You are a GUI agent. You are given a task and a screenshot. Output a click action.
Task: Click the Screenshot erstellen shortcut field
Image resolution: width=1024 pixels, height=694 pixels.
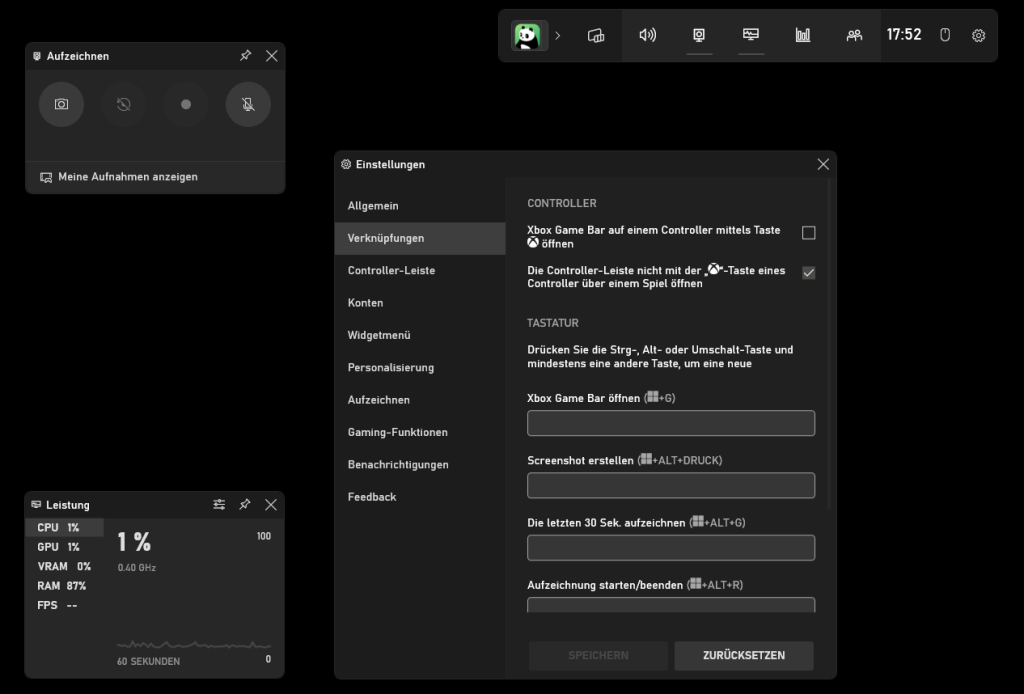pos(671,485)
